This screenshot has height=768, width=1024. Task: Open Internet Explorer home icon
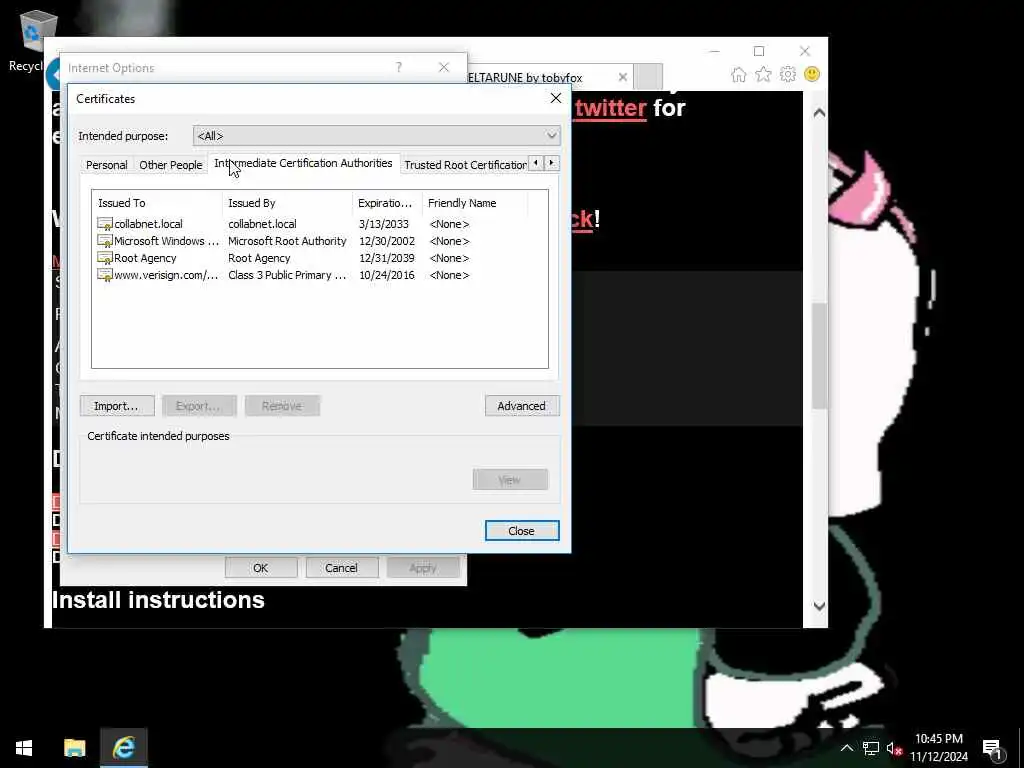[x=739, y=74]
